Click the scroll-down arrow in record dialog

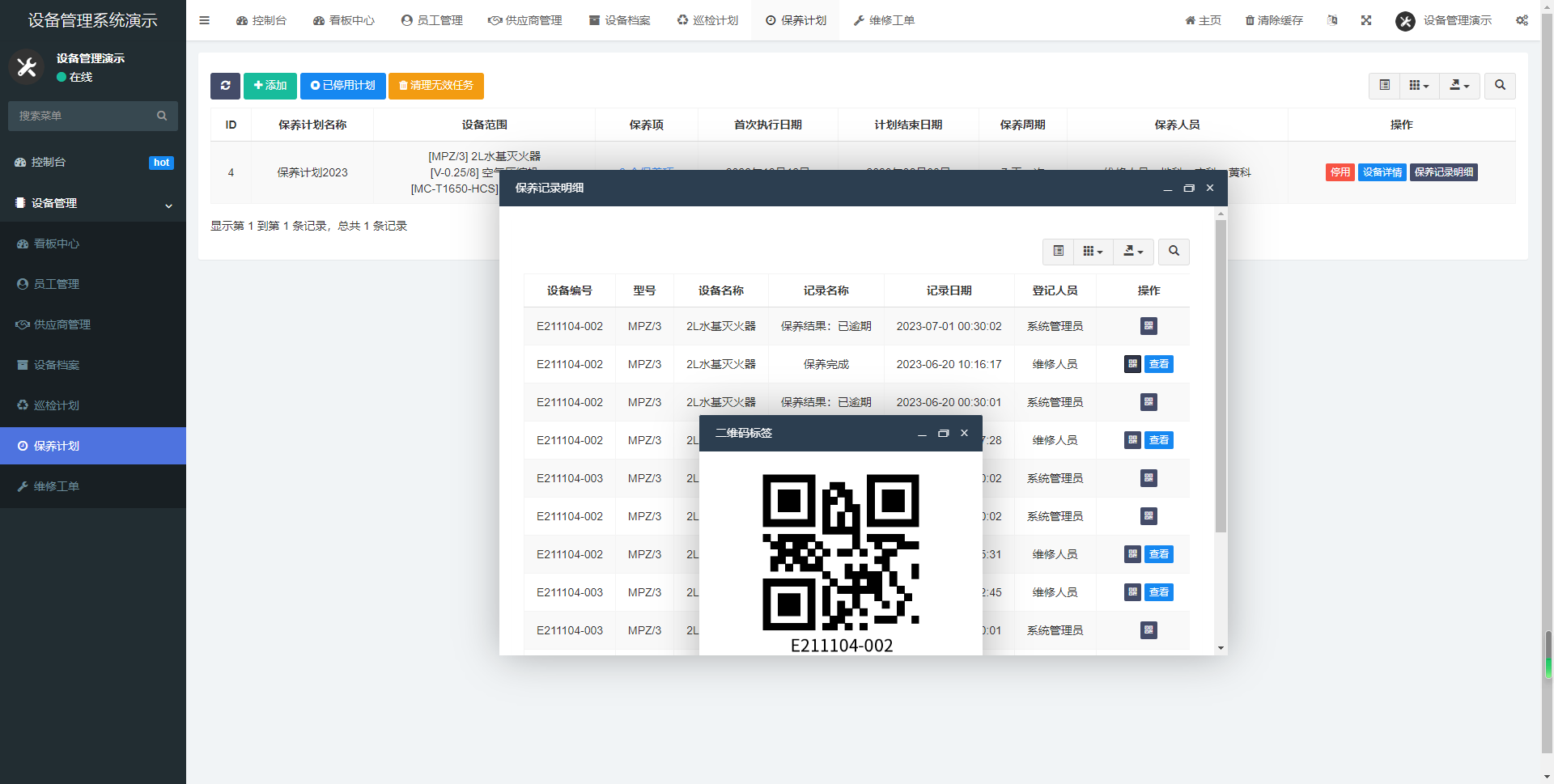[x=1221, y=648]
